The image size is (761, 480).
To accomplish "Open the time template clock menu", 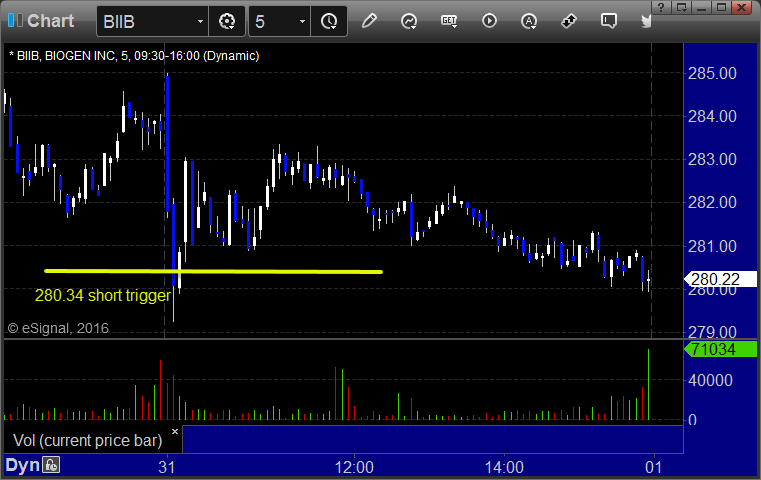I will coord(329,21).
